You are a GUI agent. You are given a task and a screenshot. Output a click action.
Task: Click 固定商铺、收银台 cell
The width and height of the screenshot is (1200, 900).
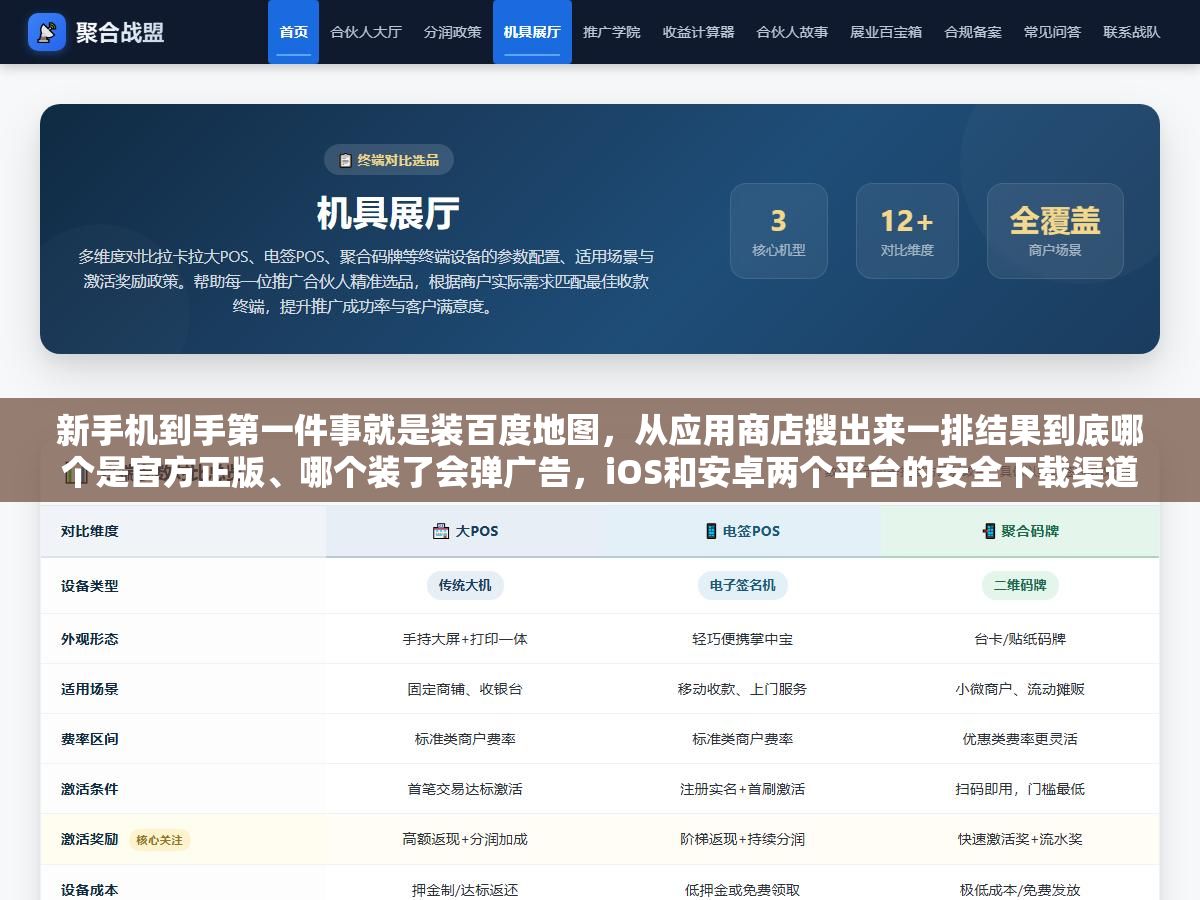pyautogui.click(x=465, y=689)
